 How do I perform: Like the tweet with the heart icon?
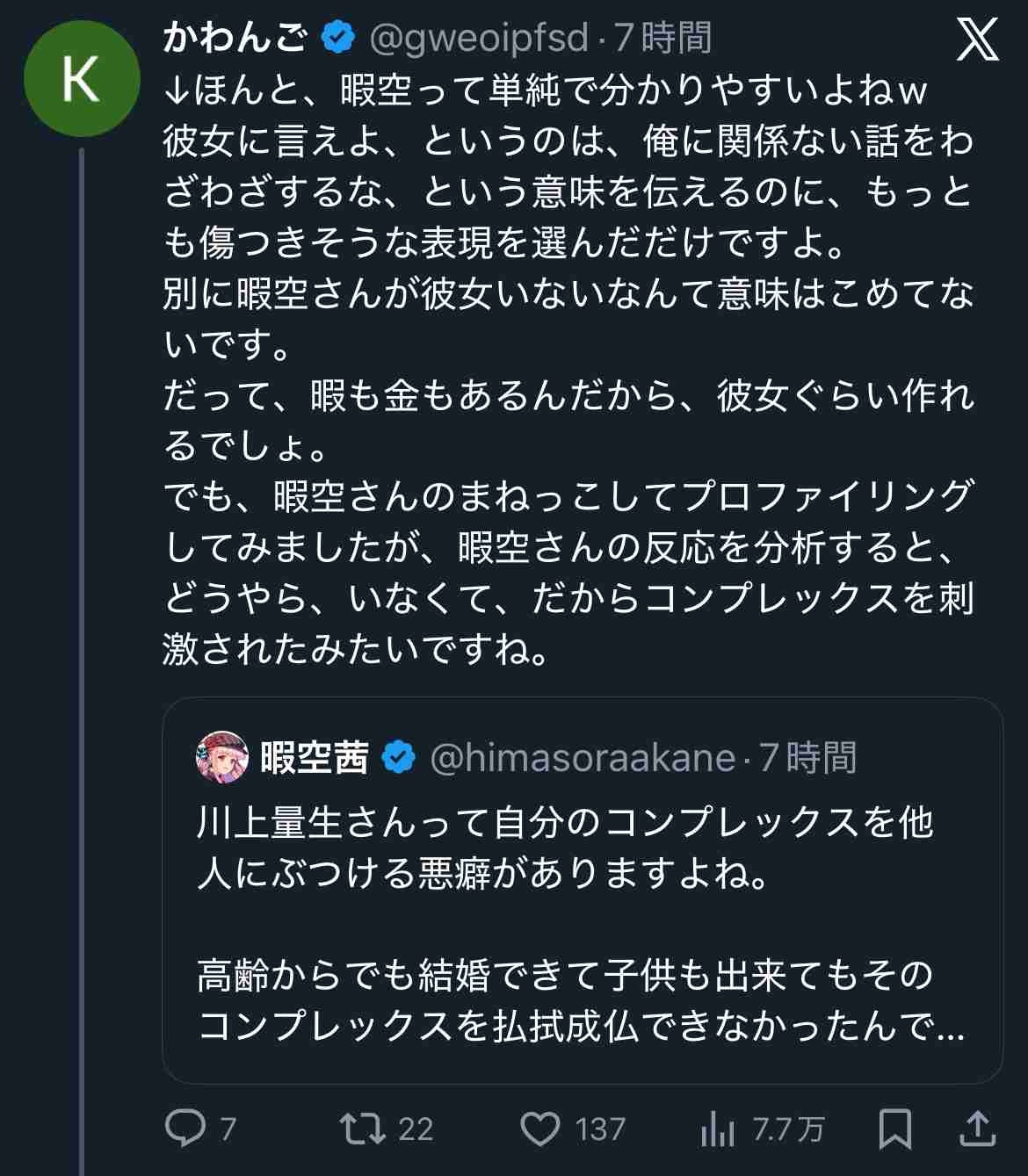539,1129
